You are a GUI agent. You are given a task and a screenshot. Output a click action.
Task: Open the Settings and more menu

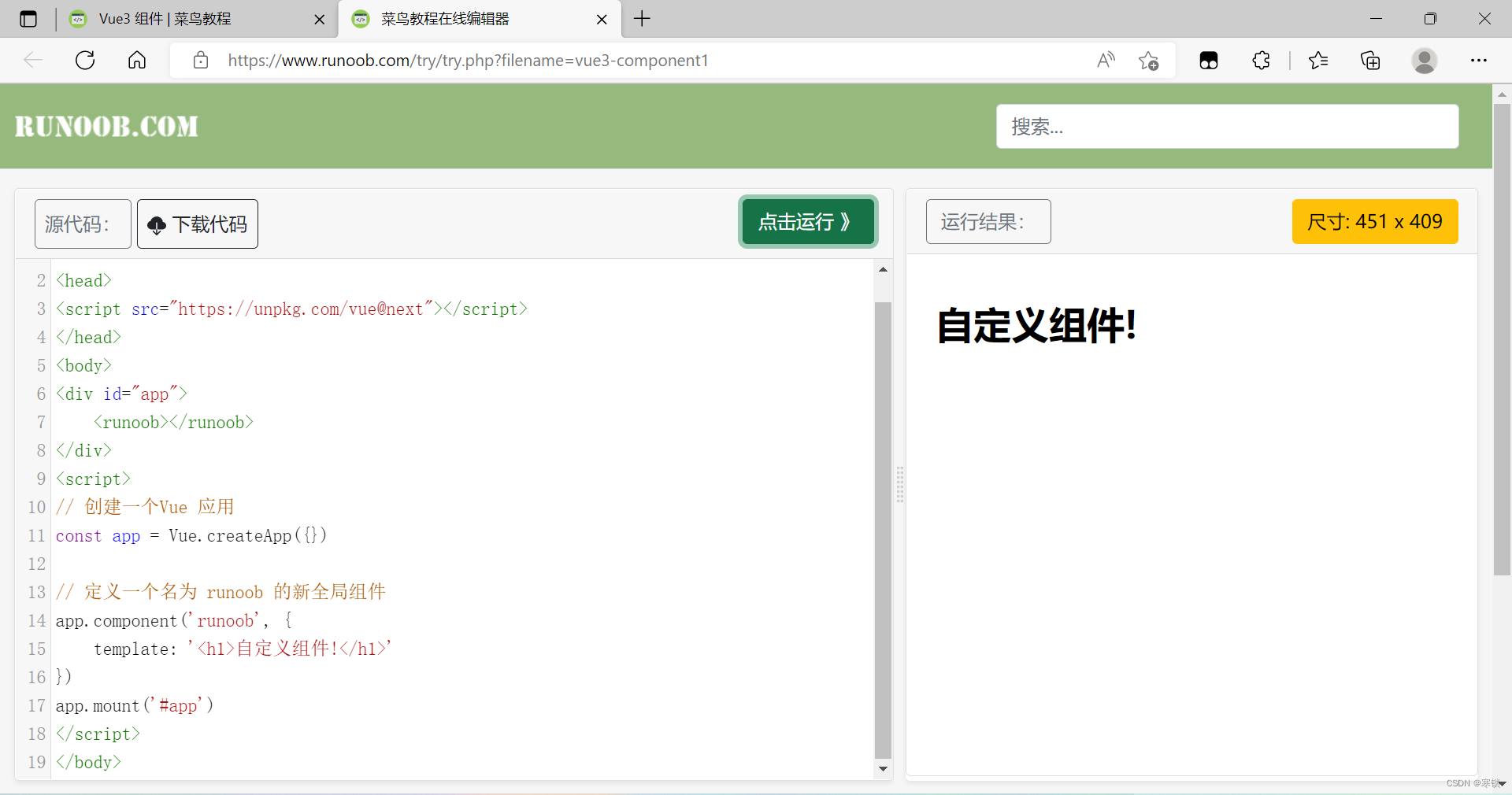coord(1479,60)
